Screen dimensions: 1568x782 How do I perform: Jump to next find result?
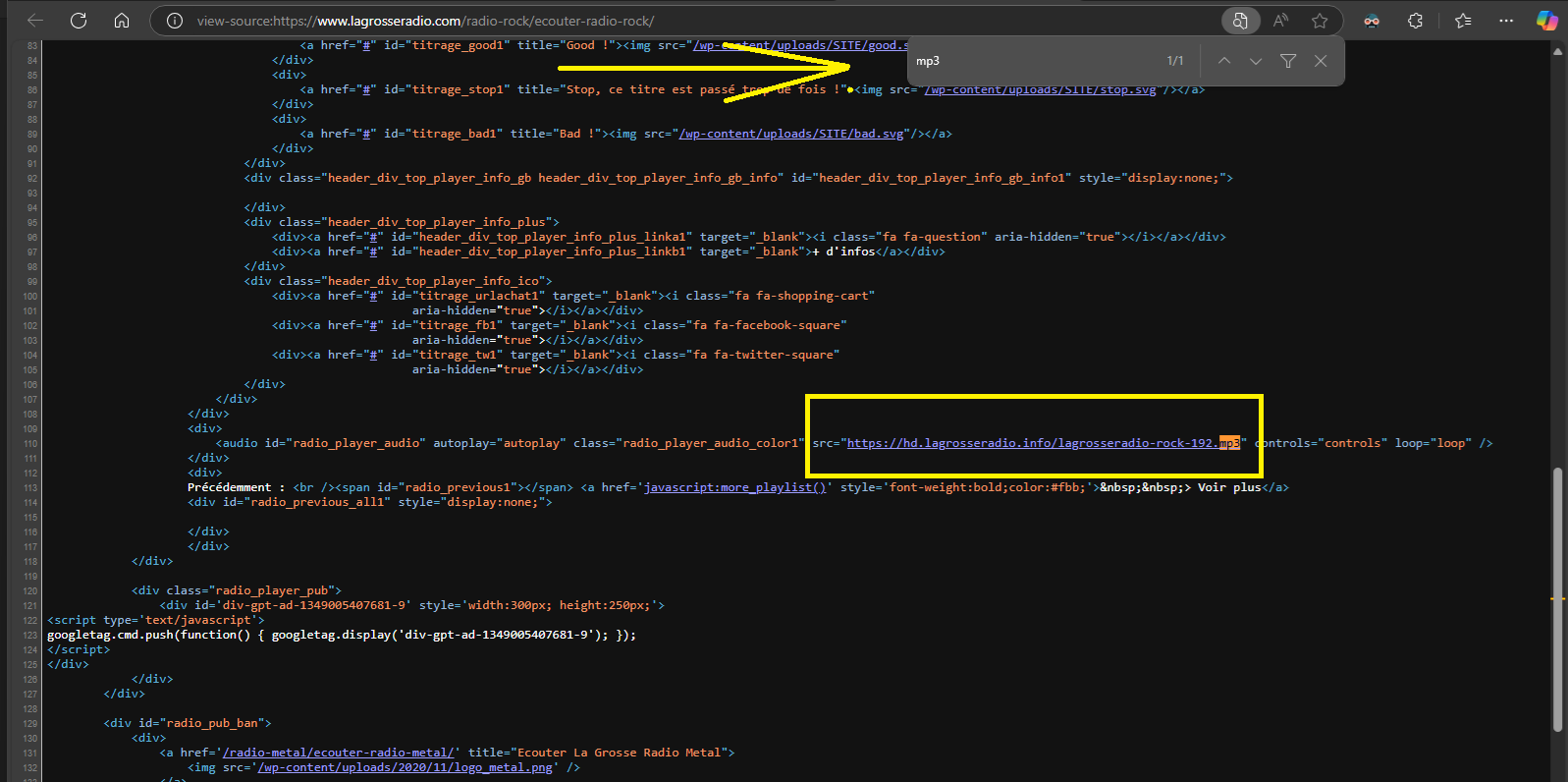(1256, 61)
